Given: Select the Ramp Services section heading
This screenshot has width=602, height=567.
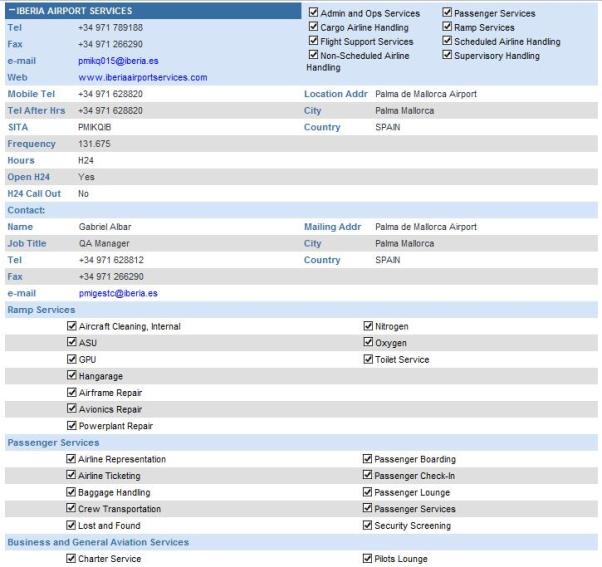Looking at the screenshot, I should 41,310.
